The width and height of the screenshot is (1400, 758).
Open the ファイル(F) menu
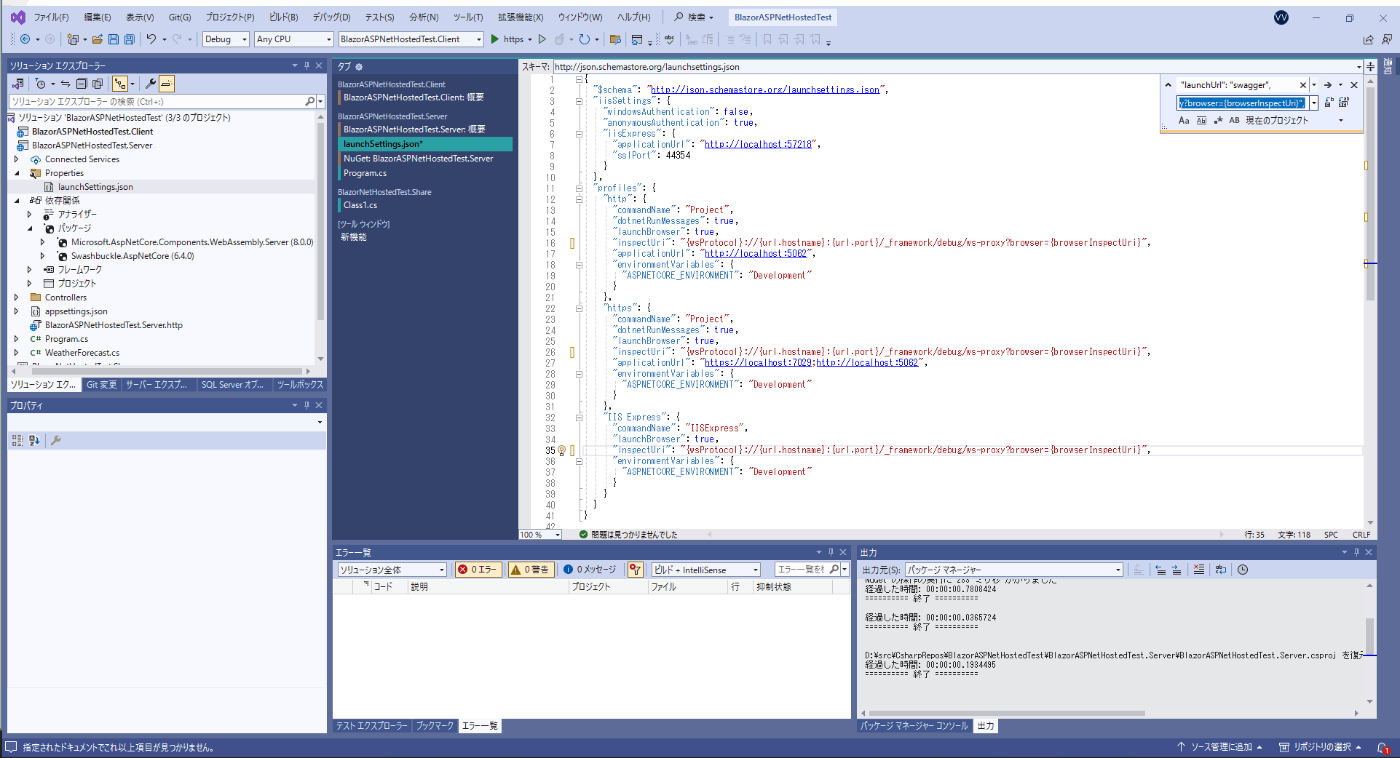51,17
